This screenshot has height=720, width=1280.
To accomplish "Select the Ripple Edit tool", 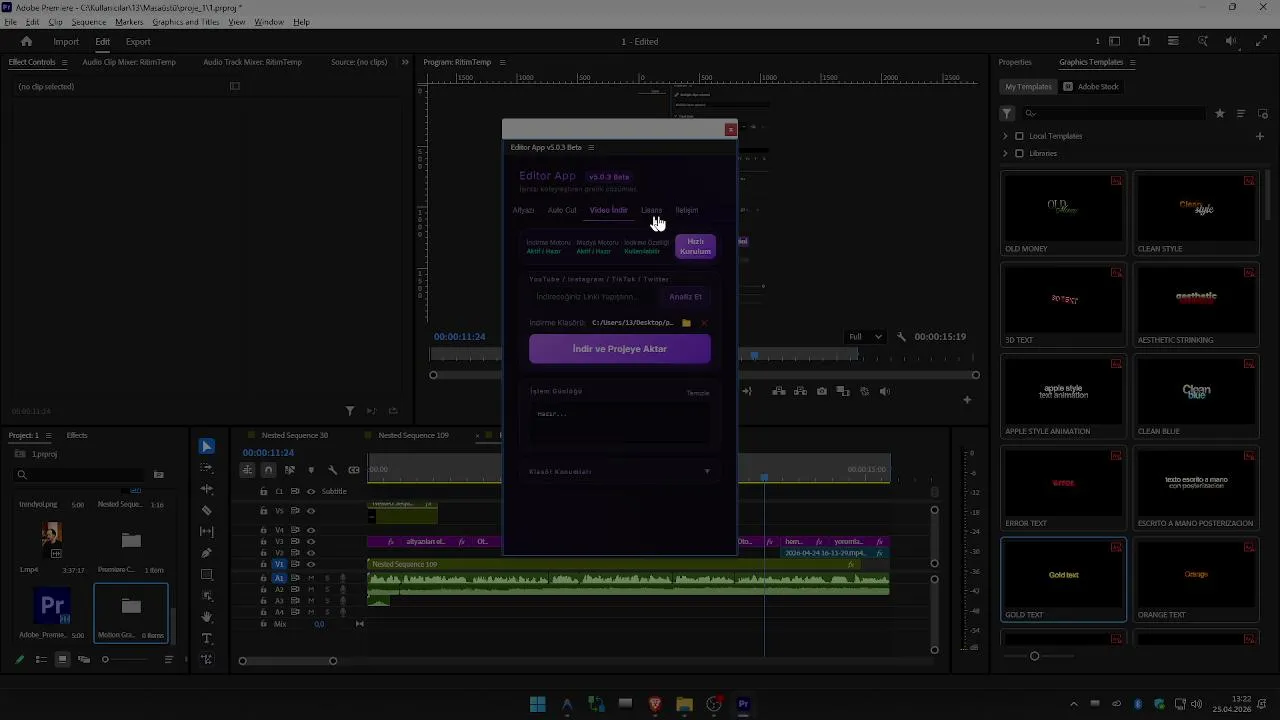I will click(x=207, y=489).
